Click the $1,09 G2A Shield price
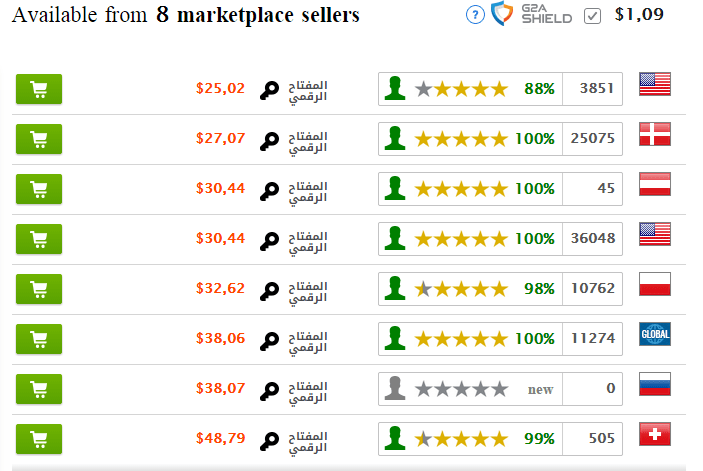This screenshot has height=471, width=703. click(639, 15)
